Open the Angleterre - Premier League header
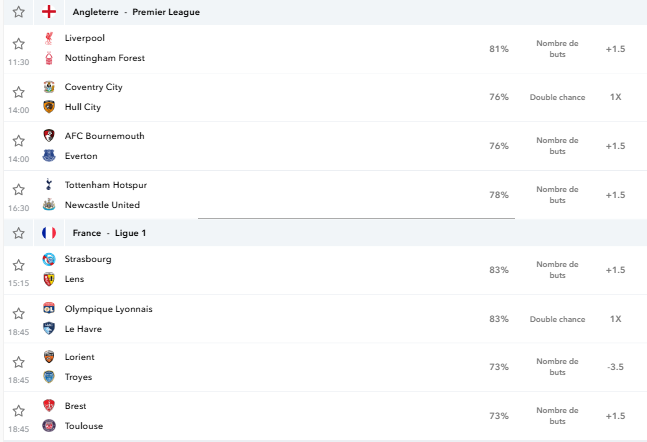The width and height of the screenshot is (647, 442). [x=136, y=12]
